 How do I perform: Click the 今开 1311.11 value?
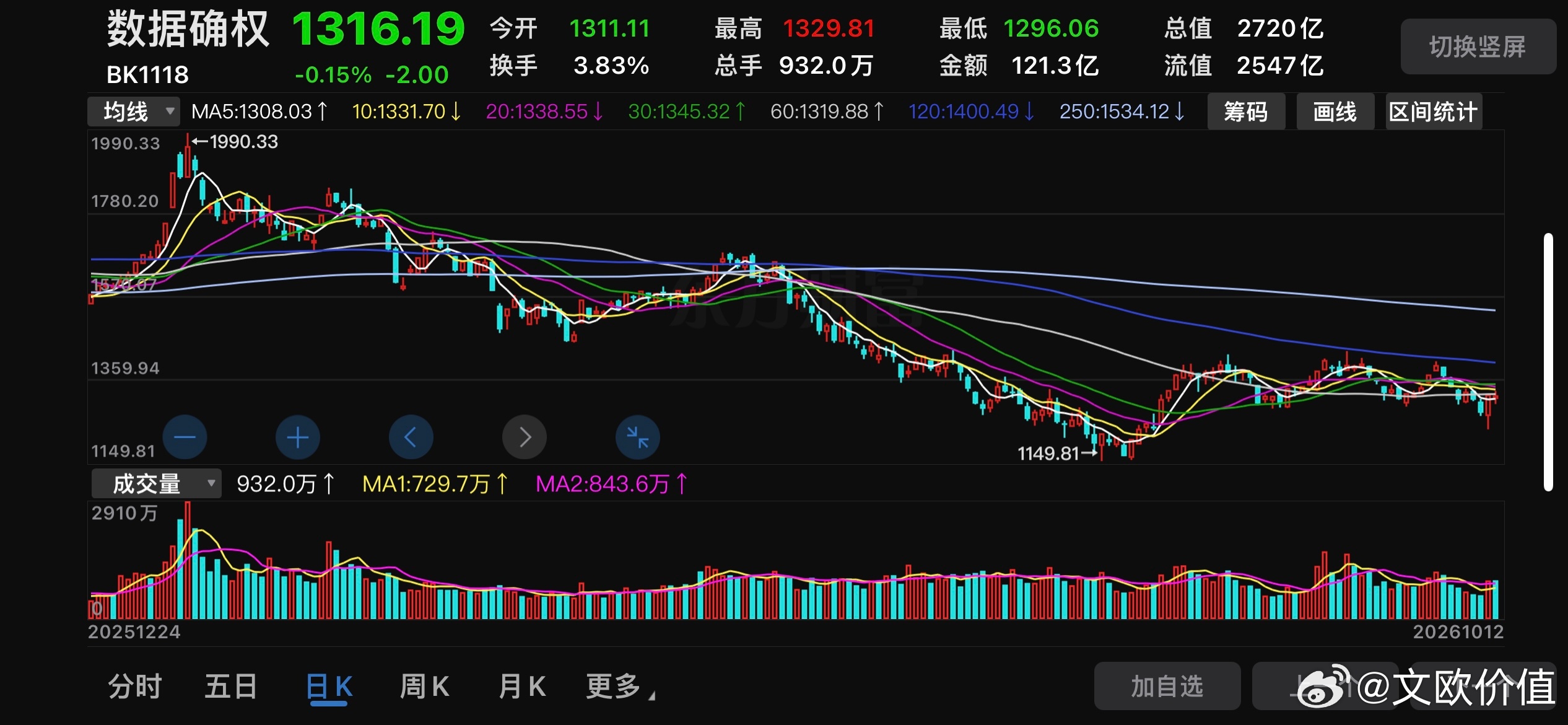click(610, 29)
